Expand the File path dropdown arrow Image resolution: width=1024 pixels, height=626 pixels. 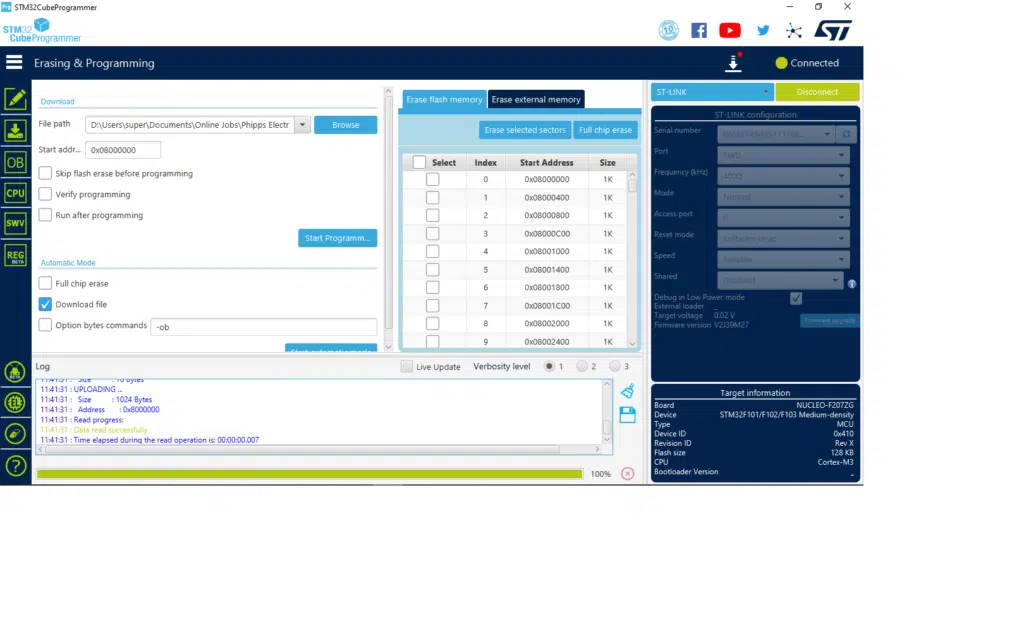click(x=302, y=125)
